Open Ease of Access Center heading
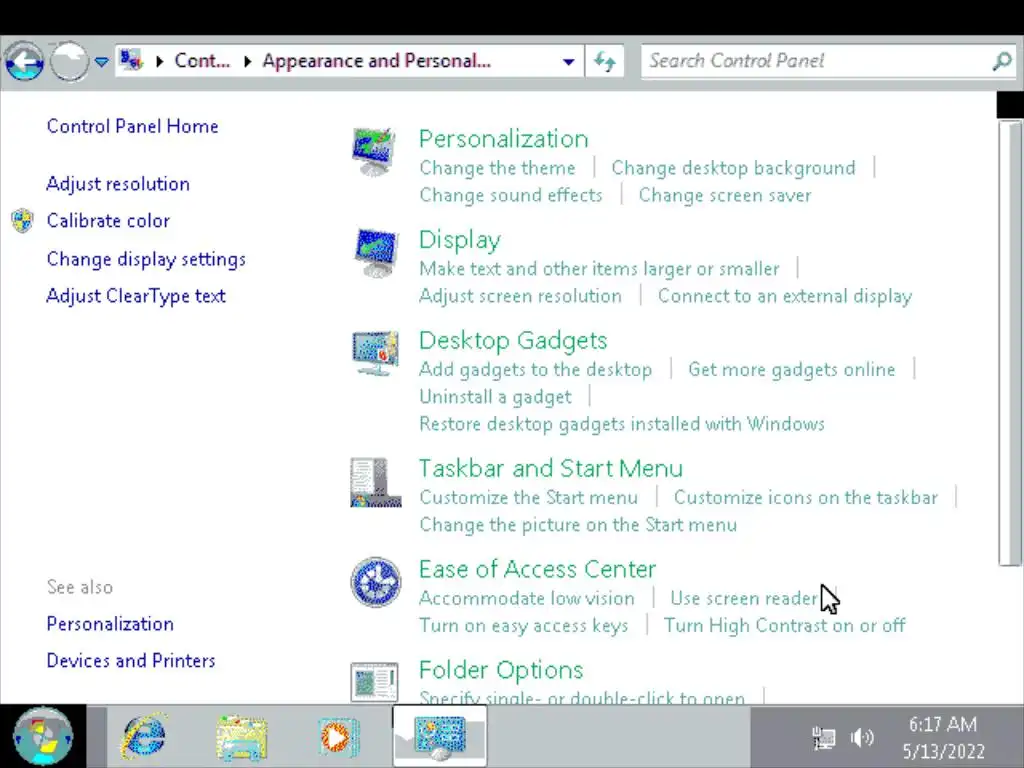Screen dimensions: 1024x768 pyautogui.click(x=537, y=569)
